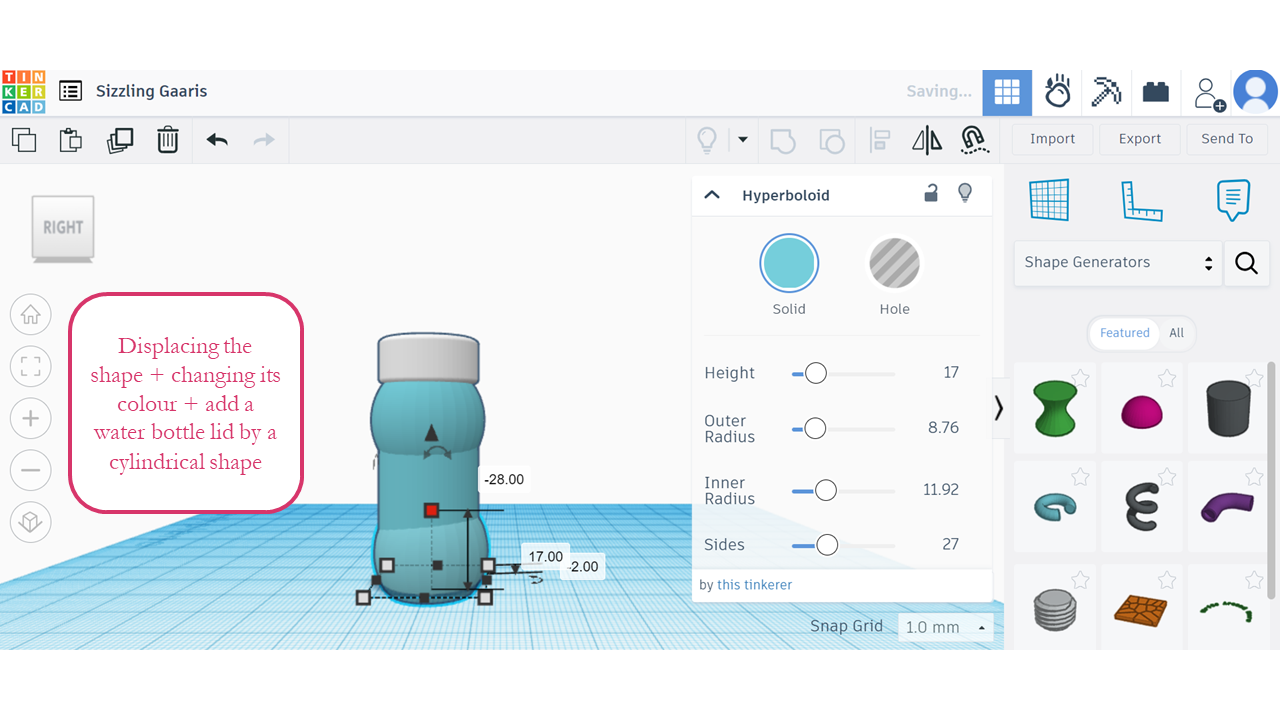Screen dimensions: 1280x720
Task: Open the Notes tool
Action: 1233,200
